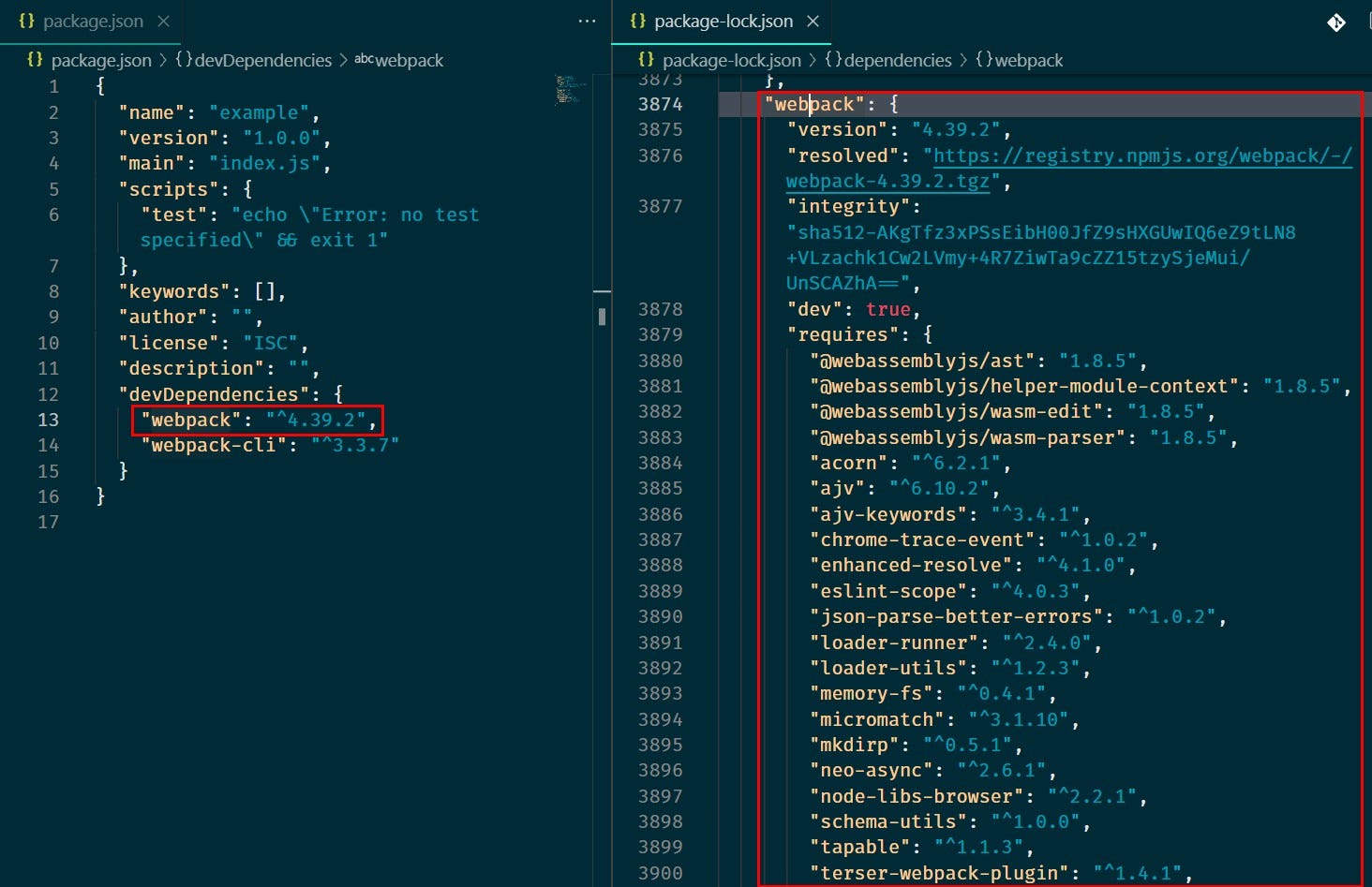The width and height of the screenshot is (1372, 887).
Task: Click the "4.39.2" version value in package-lock.json
Action: [956, 129]
